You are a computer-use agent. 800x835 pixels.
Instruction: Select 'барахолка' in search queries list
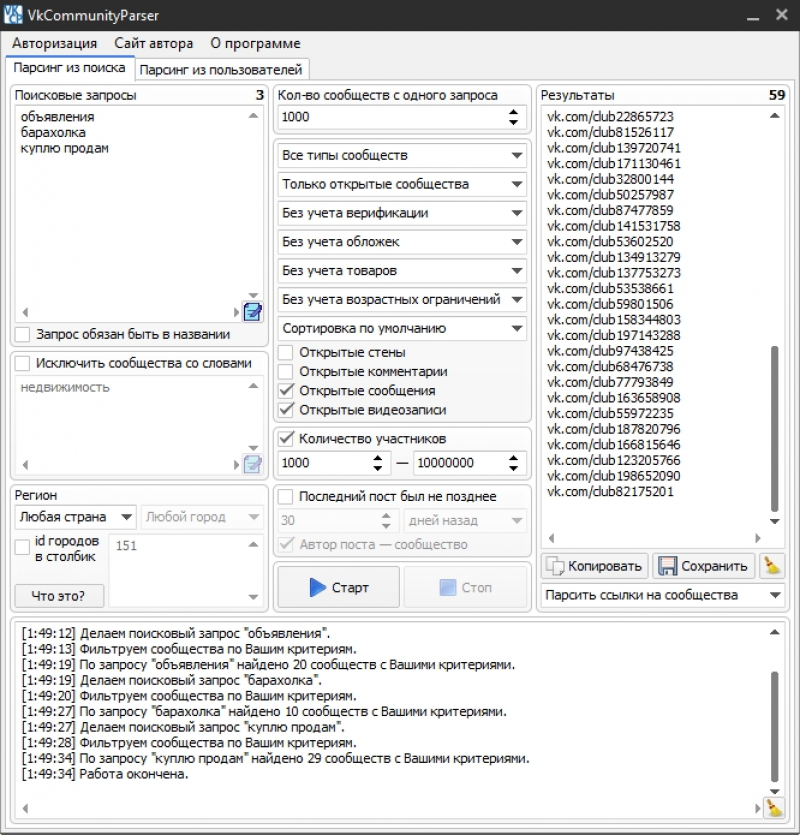click(x=53, y=132)
